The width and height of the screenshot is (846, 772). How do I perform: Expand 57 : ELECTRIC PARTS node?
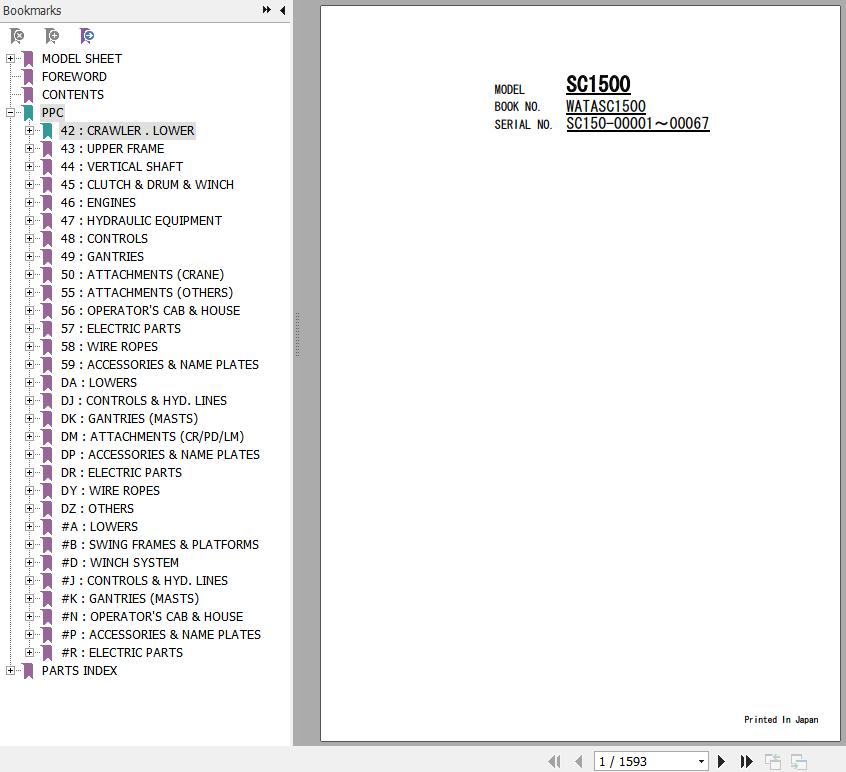pos(29,328)
